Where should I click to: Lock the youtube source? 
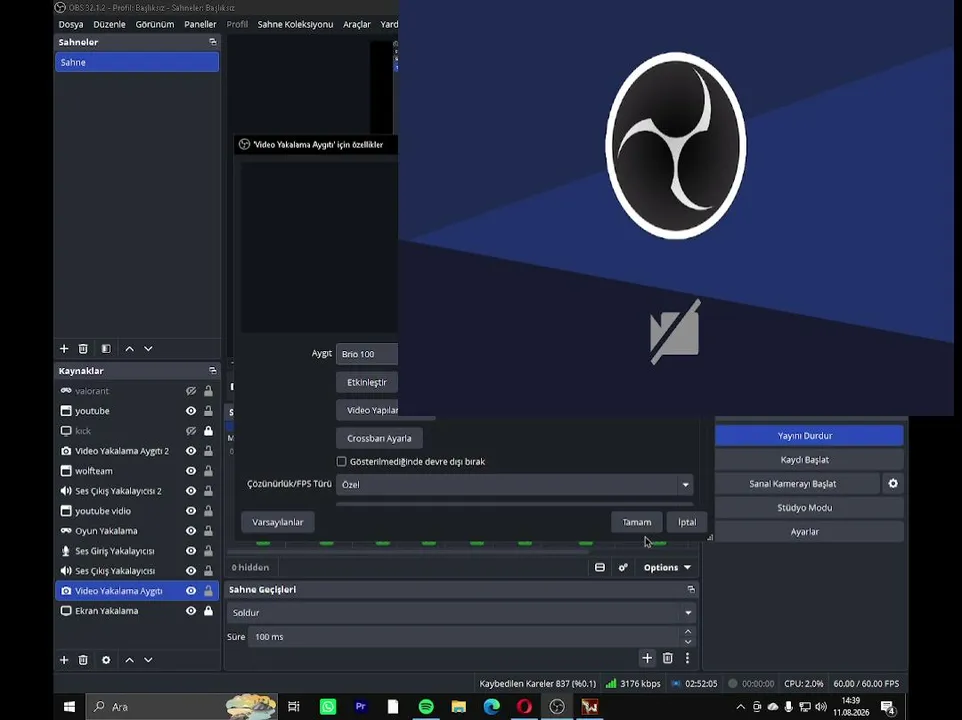point(209,411)
